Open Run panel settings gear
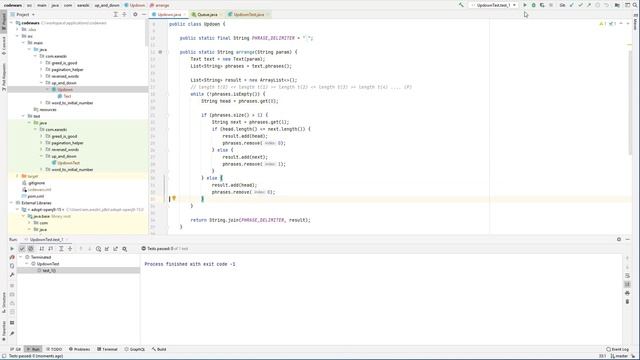Viewport: 640px width, 360px height. coord(619,239)
